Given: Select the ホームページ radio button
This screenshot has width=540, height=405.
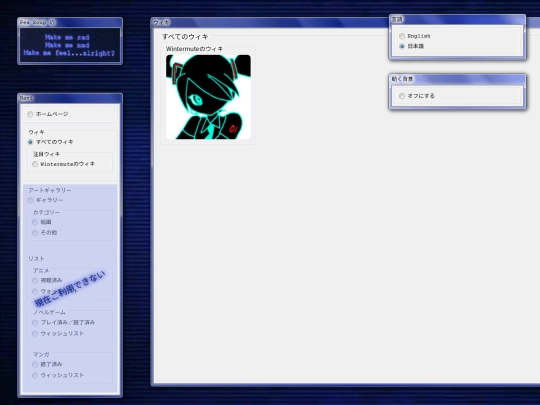Looking at the screenshot, I should tap(30, 114).
